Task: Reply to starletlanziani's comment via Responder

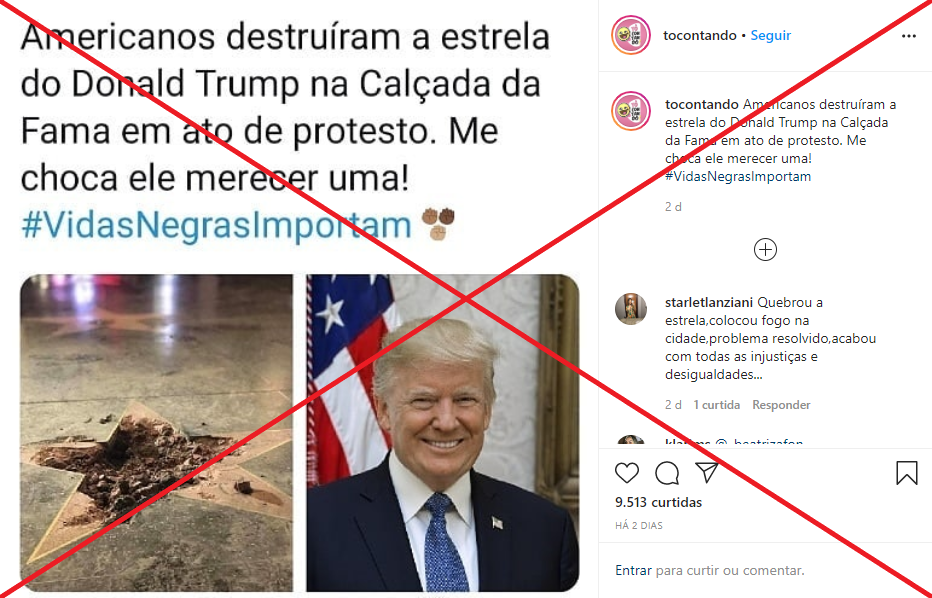Action: point(781,405)
